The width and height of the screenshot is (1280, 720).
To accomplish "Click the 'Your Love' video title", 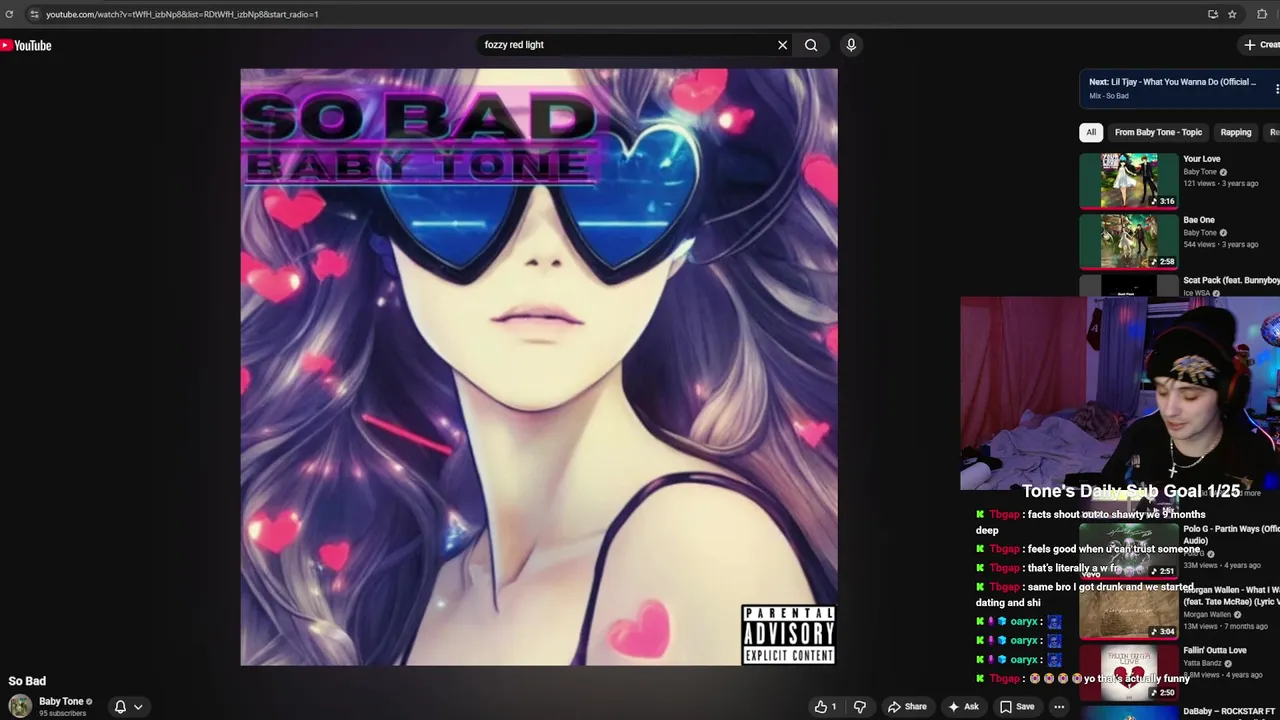I will pos(1202,159).
